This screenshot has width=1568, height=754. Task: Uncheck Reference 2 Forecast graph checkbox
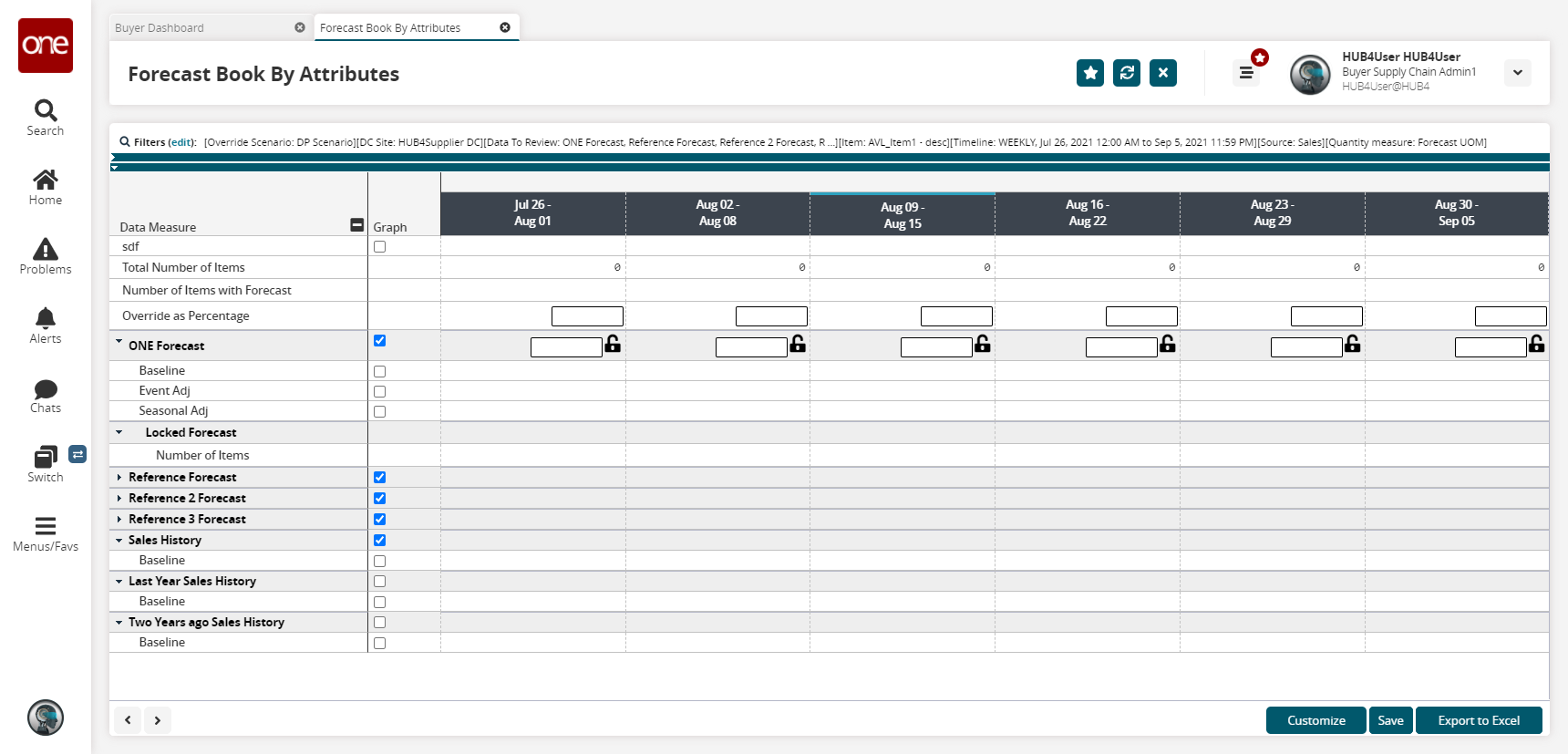[x=379, y=498]
